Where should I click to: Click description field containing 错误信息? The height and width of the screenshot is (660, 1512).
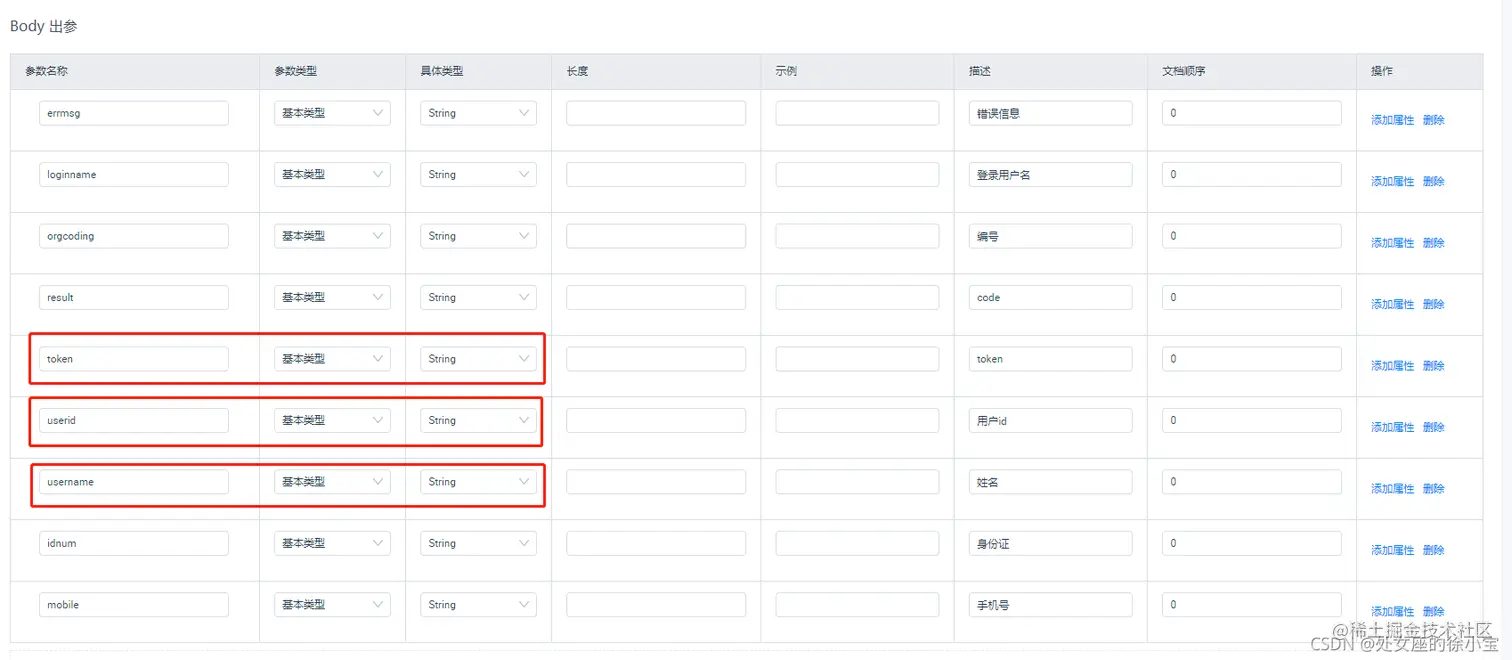coord(1050,113)
